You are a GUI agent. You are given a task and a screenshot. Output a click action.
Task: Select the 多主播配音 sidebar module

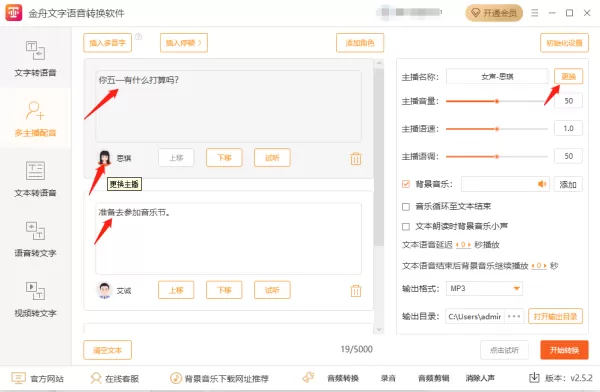(35, 119)
